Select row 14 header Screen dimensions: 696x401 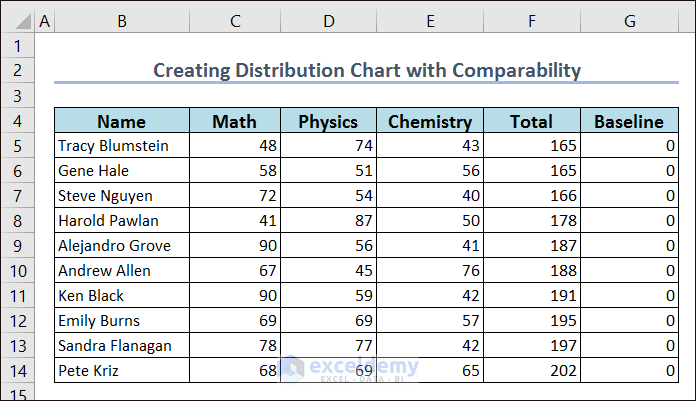pyautogui.click(x=17, y=371)
